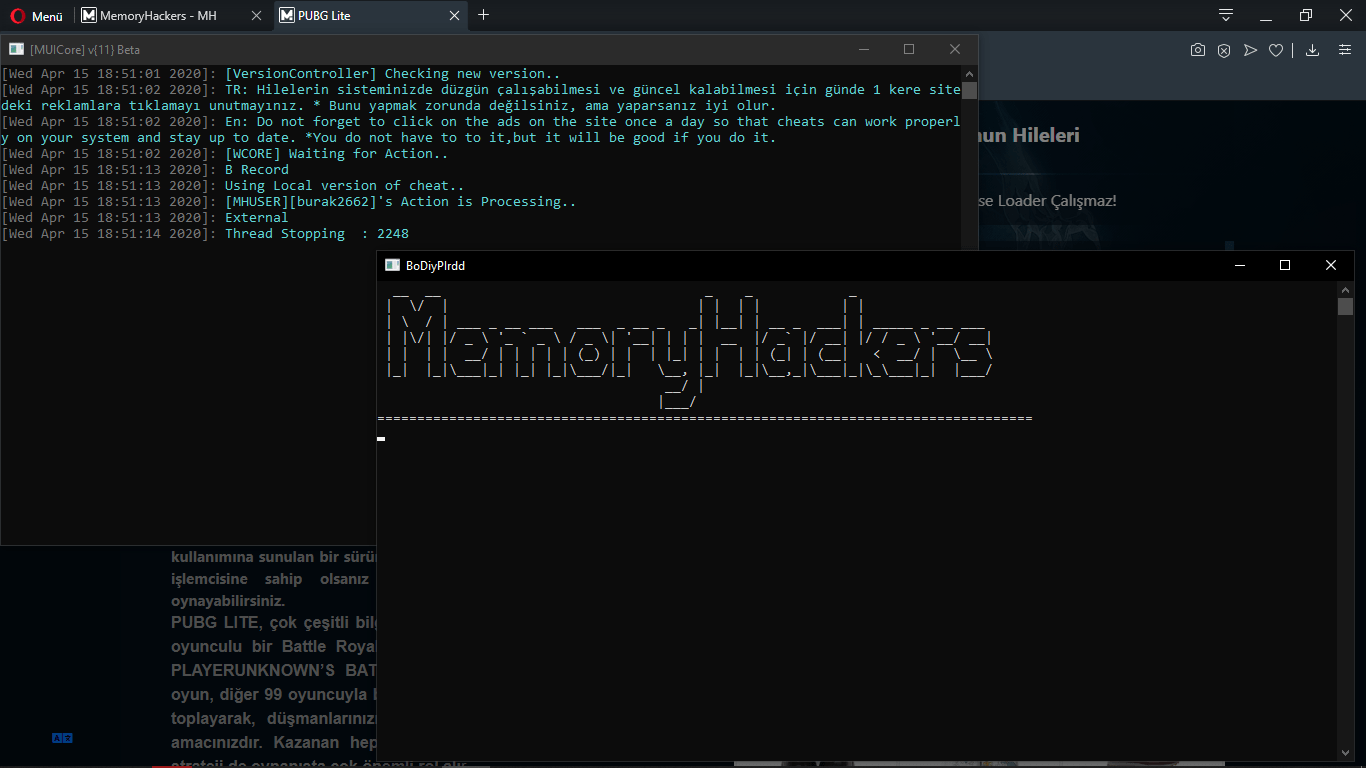Click the "[MUICore] v{11} Beta" window title

point(85,49)
